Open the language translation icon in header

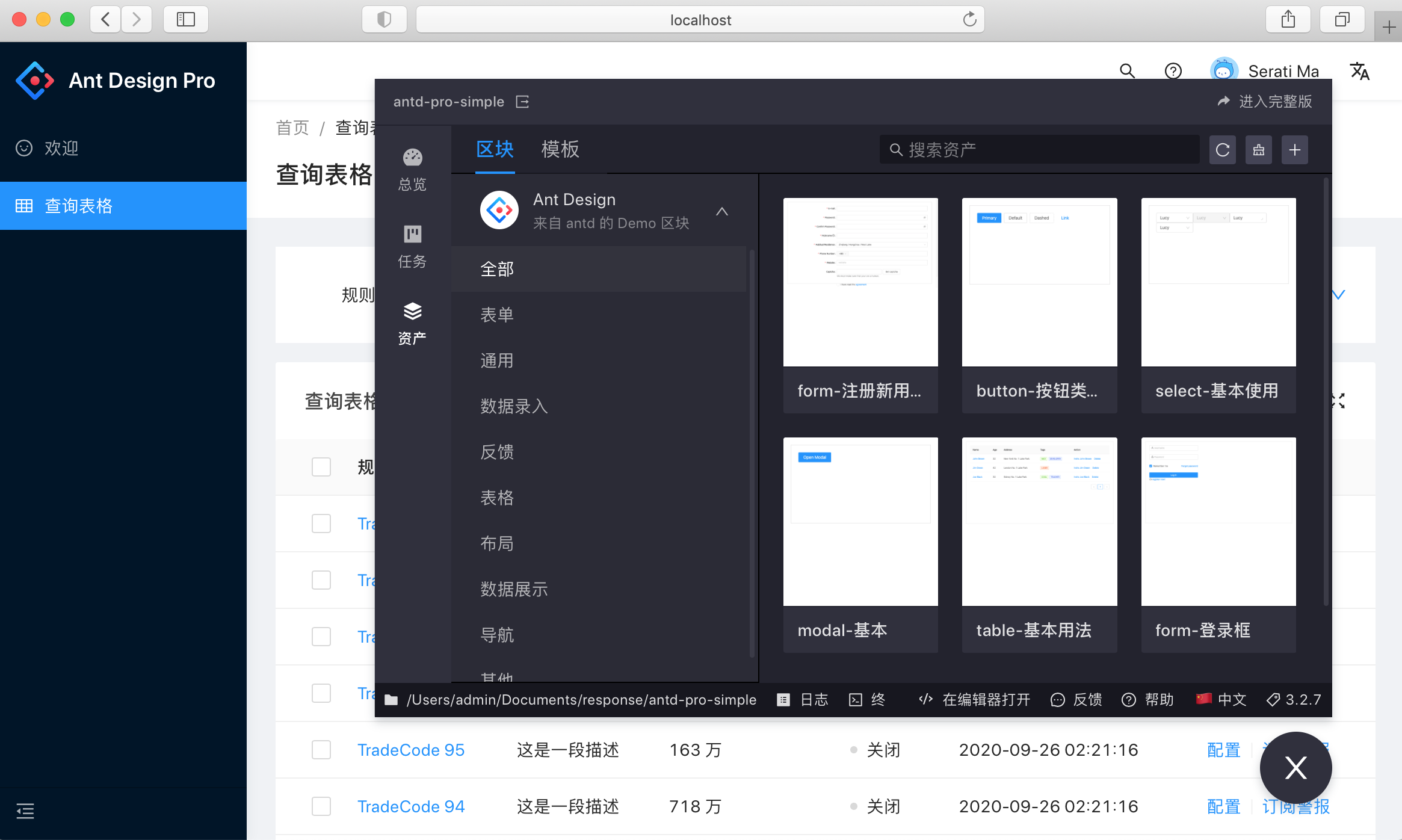pos(1359,72)
